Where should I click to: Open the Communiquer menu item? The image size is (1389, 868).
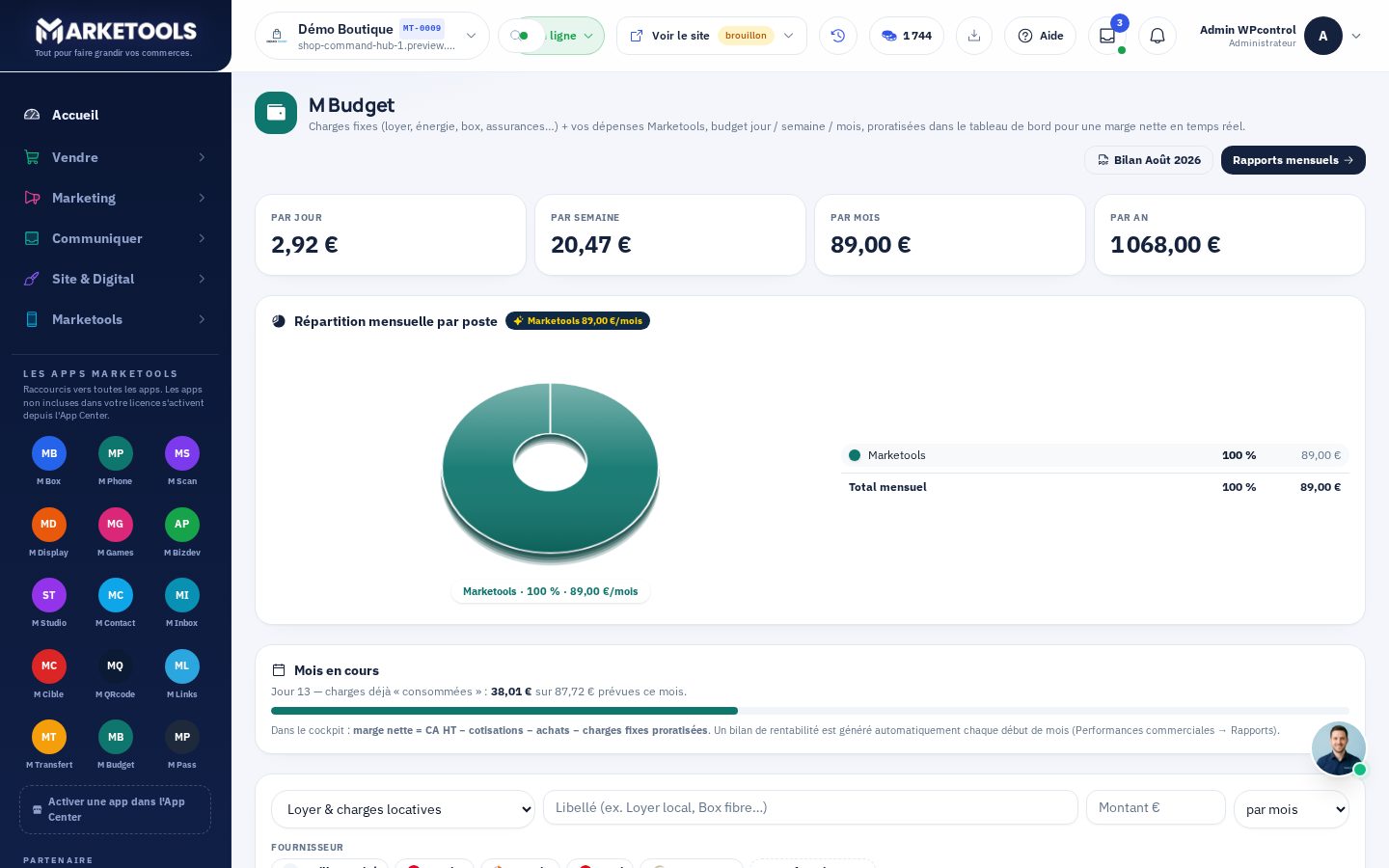(x=115, y=238)
